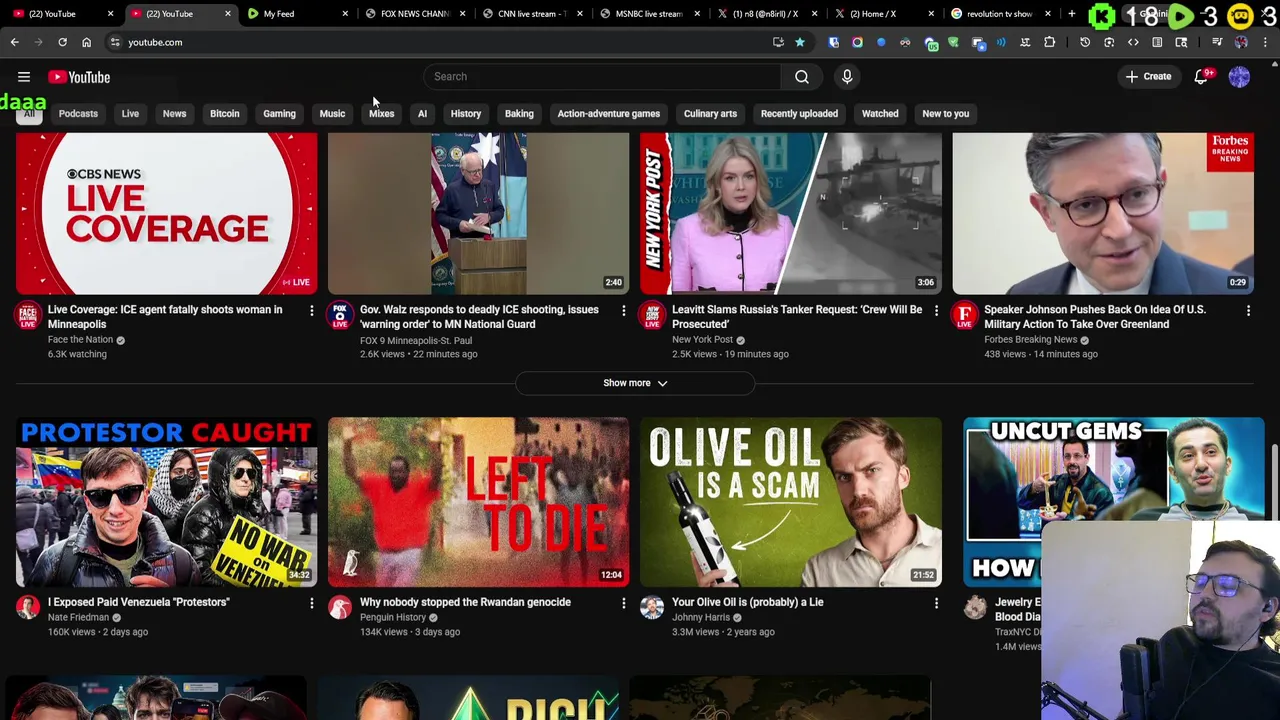Select the Bitcoin filter chip
Viewport: 1280px width, 720px height.
click(x=224, y=114)
